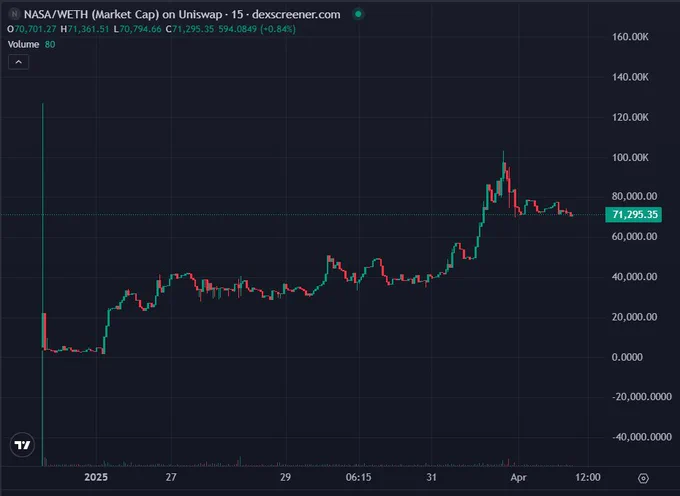The image size is (680, 496).
Task: Click the open value O70,701.27
Action: [x=32, y=29]
